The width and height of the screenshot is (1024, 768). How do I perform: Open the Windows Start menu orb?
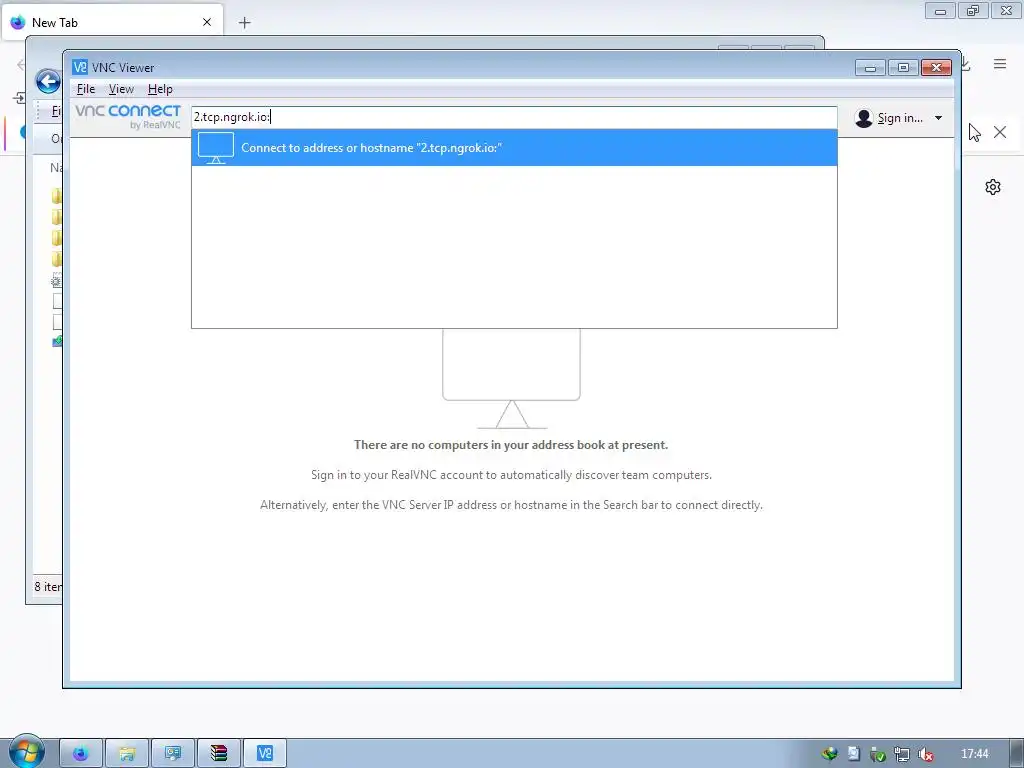tap(26, 752)
